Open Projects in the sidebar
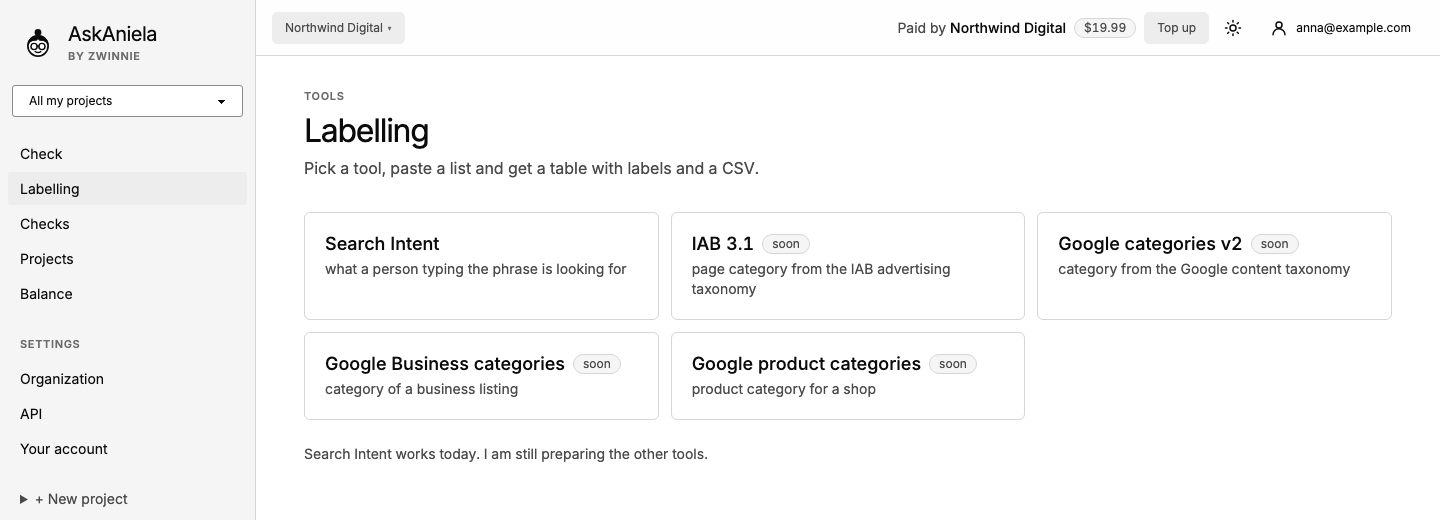Screen dimensions: 1440x520 point(127,259)
